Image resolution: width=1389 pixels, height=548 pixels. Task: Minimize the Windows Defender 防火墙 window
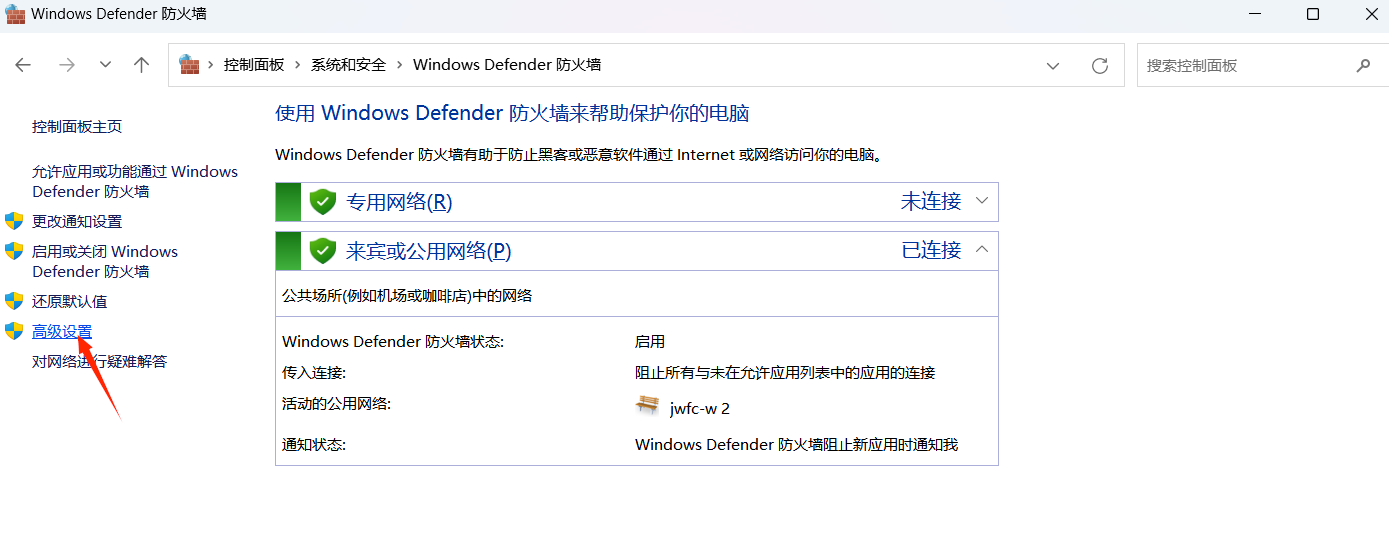(1256, 14)
